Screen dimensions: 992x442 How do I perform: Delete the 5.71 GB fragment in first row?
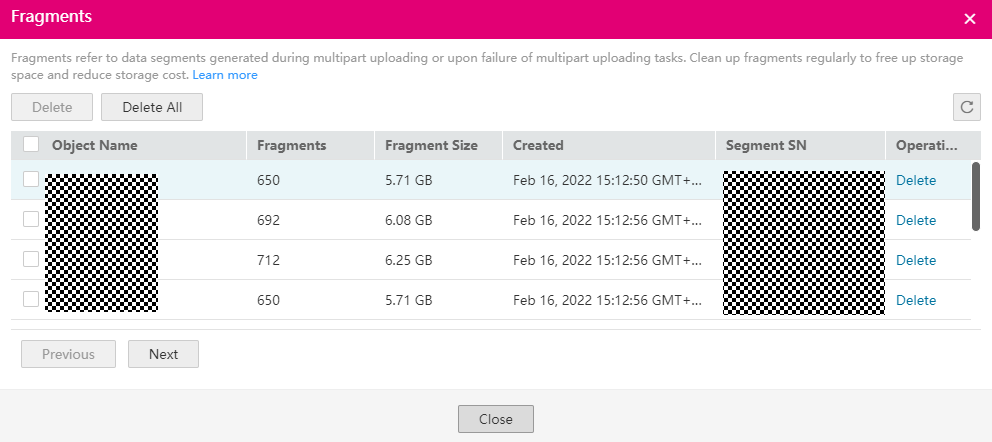[916, 180]
